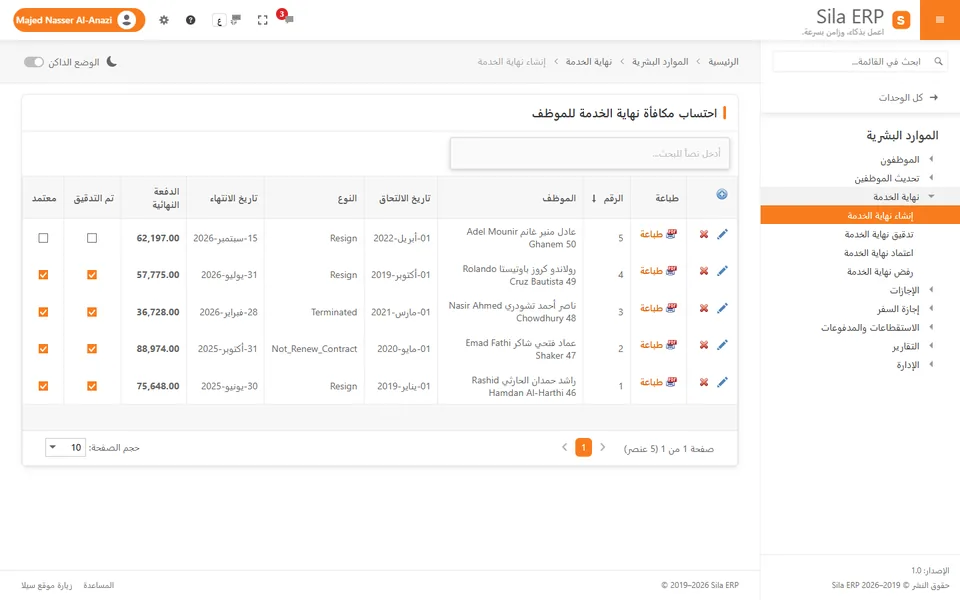Focus the sidebar menu search field
The width and height of the screenshot is (960, 600).
click(x=860, y=61)
